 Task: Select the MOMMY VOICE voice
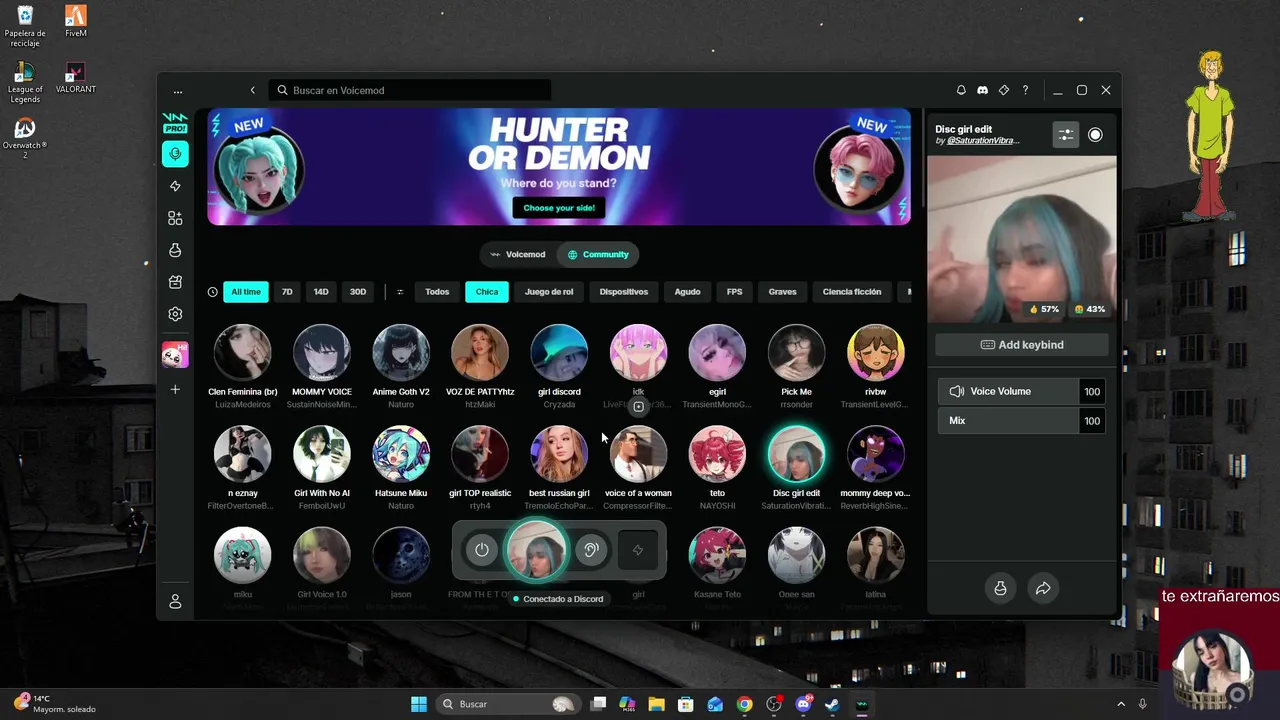point(321,352)
